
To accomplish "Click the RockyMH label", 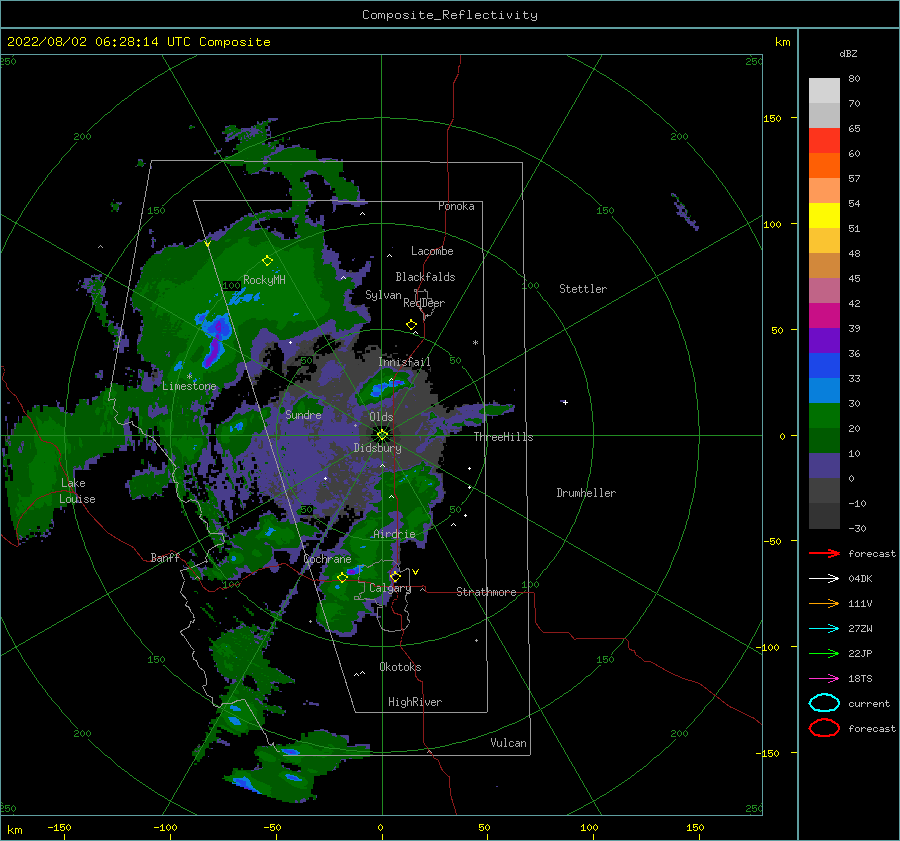I will pyautogui.click(x=264, y=280).
